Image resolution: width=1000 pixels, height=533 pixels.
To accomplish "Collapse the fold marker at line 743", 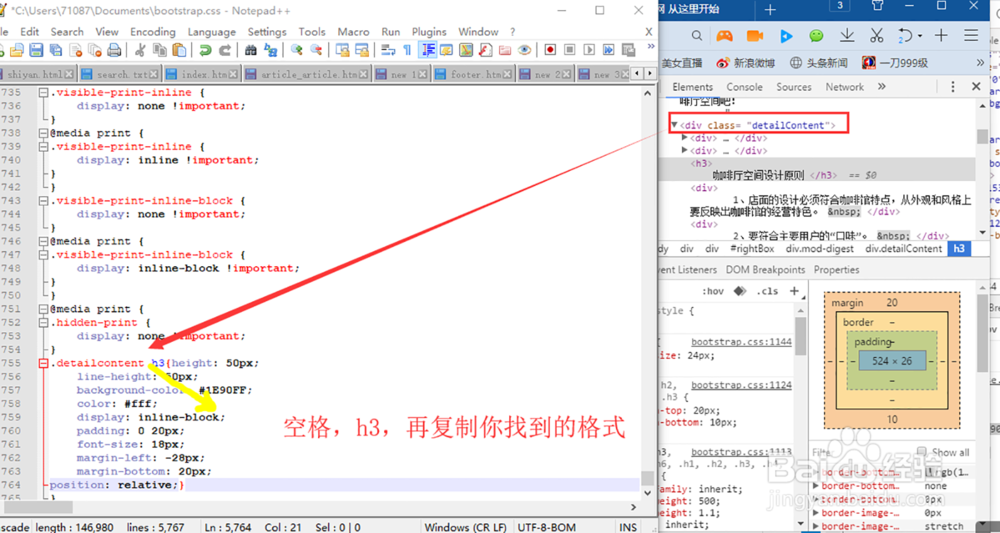I will pyautogui.click(x=43, y=201).
